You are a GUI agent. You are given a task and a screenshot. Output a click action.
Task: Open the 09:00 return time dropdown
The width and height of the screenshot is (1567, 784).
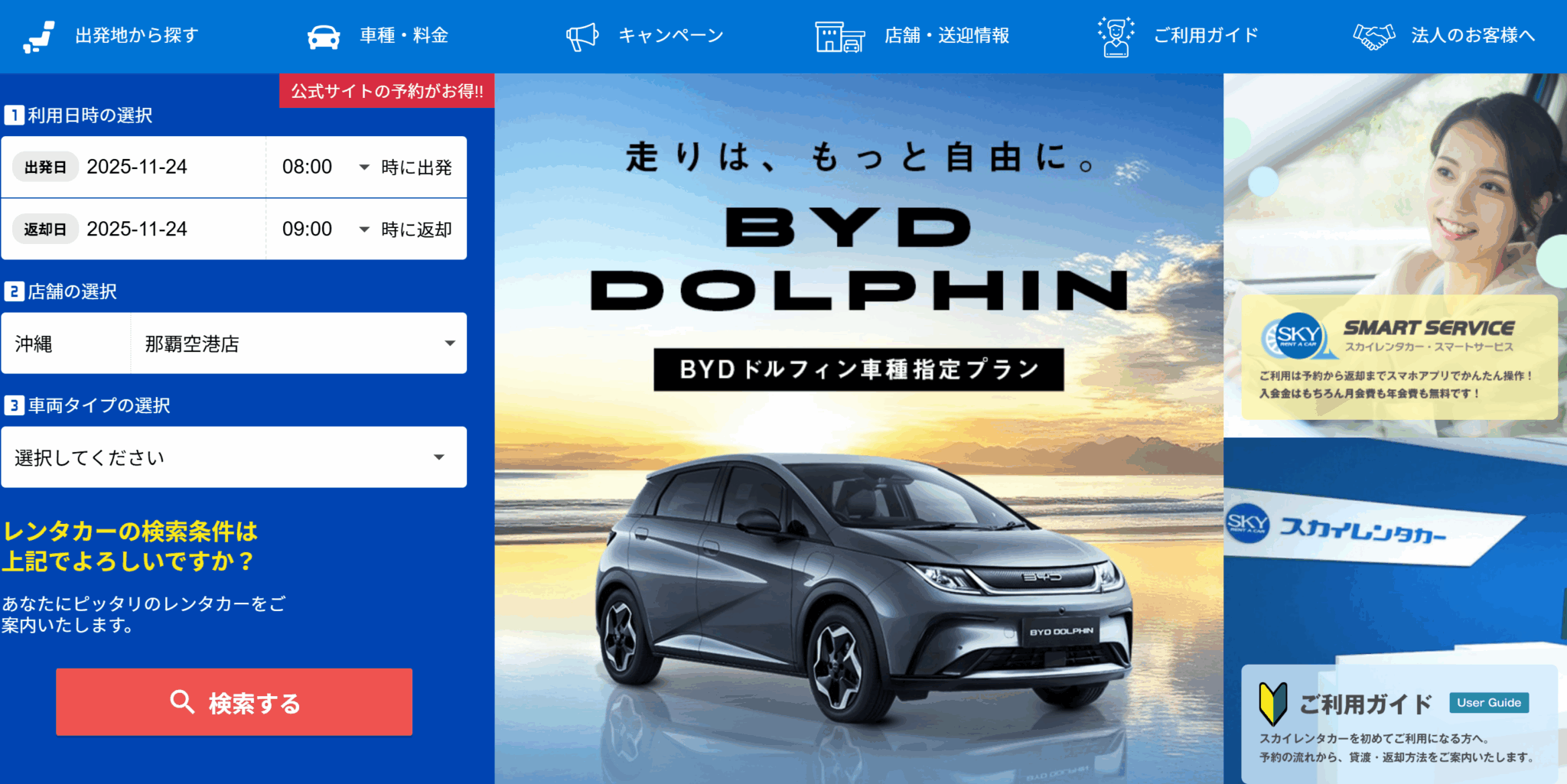[327, 229]
